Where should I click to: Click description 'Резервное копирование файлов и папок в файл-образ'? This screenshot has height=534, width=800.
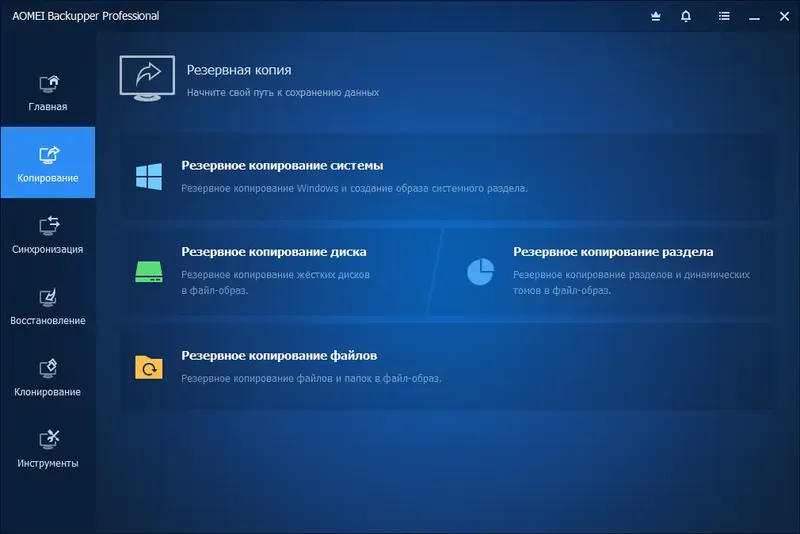(311, 378)
